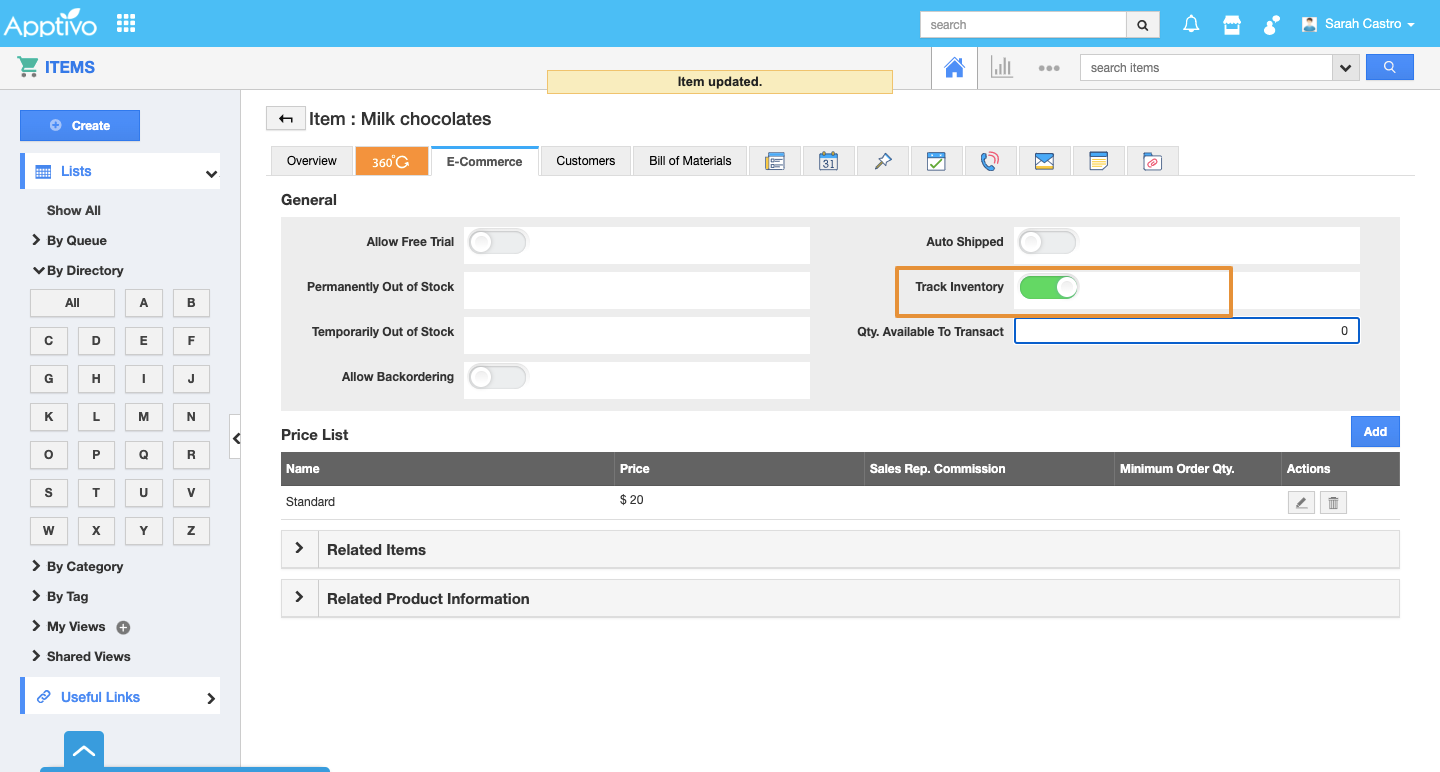
Task: Enable the Allow Backordering toggle
Action: tap(497, 377)
